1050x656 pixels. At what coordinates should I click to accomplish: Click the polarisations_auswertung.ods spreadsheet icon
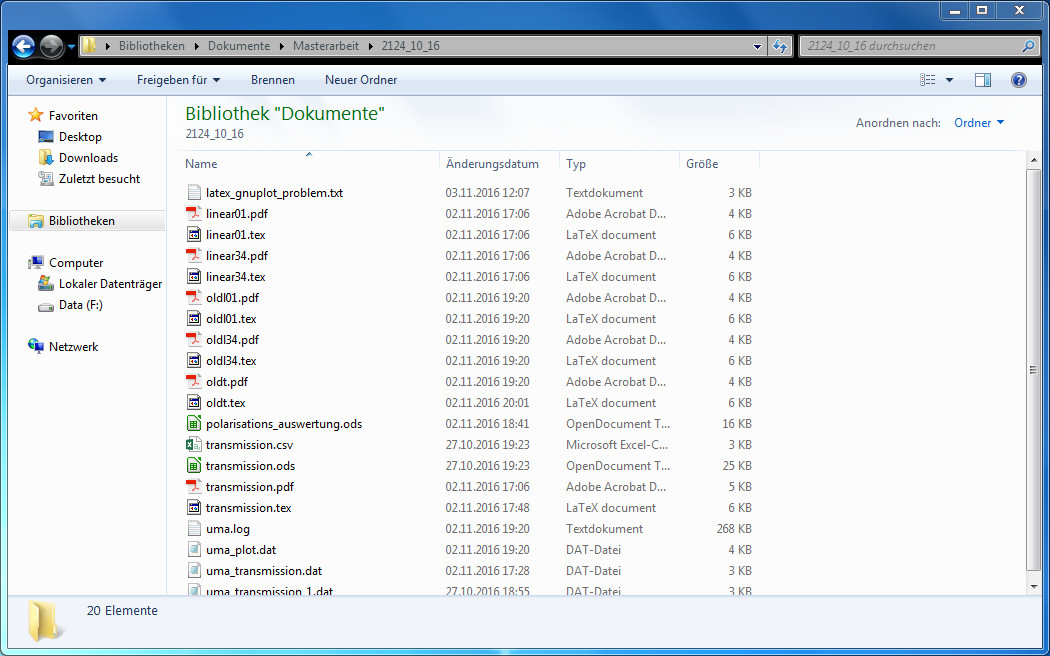point(195,424)
